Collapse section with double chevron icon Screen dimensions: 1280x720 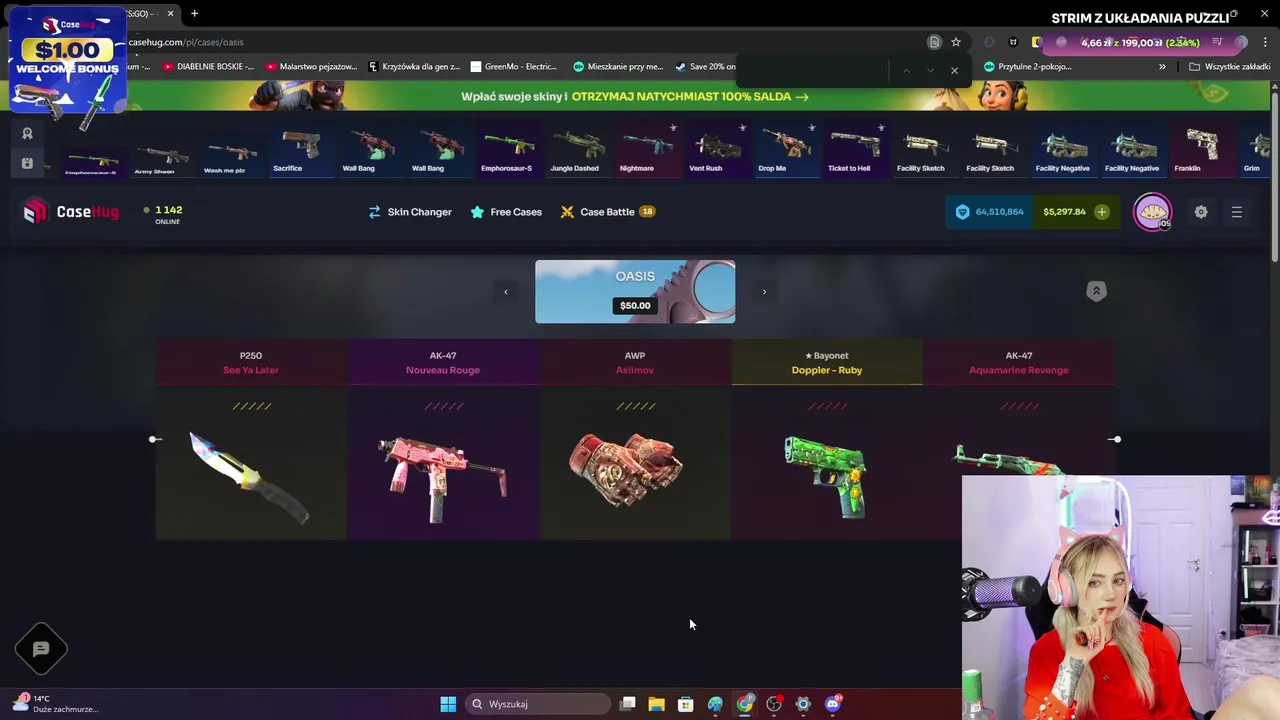1096,291
